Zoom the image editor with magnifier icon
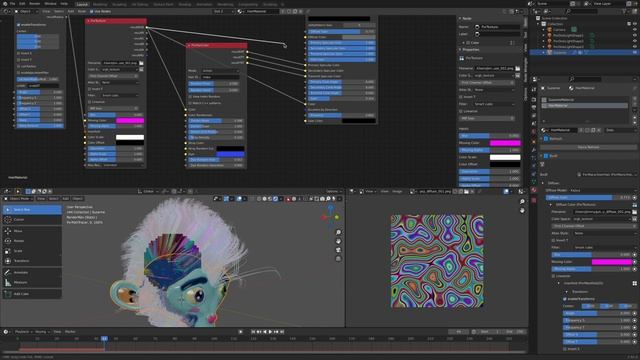 [522, 202]
